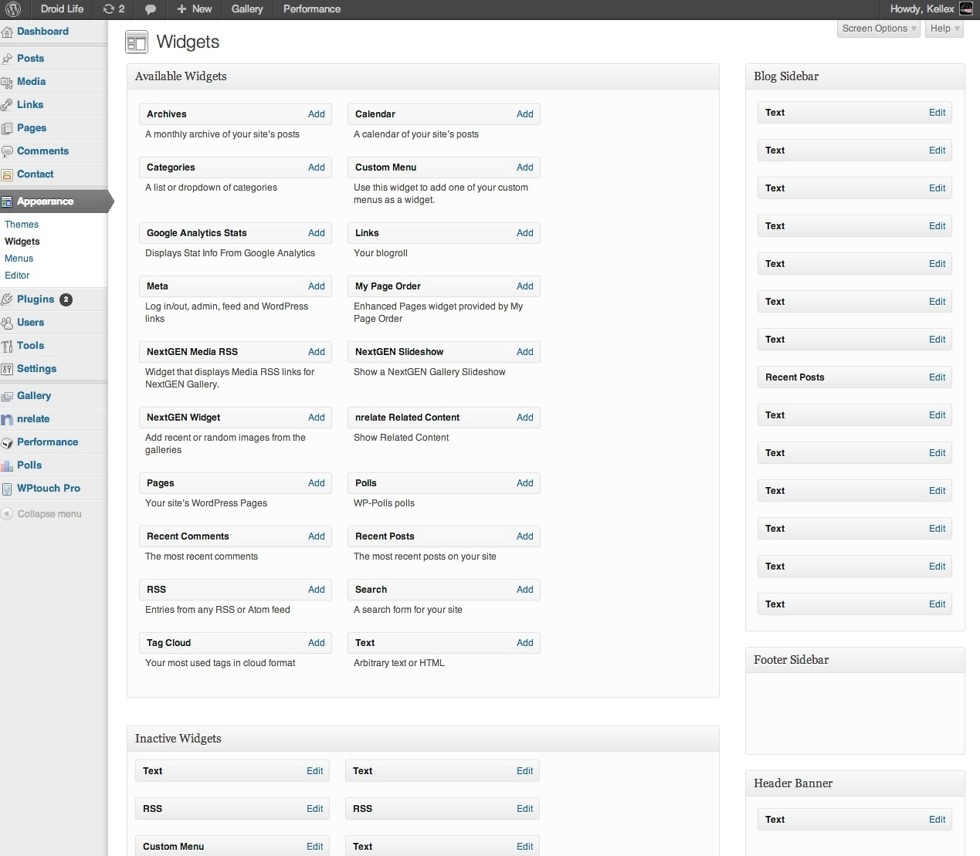Open the comments bubble icon in admin bar
The image size is (980, 856).
[x=150, y=9]
